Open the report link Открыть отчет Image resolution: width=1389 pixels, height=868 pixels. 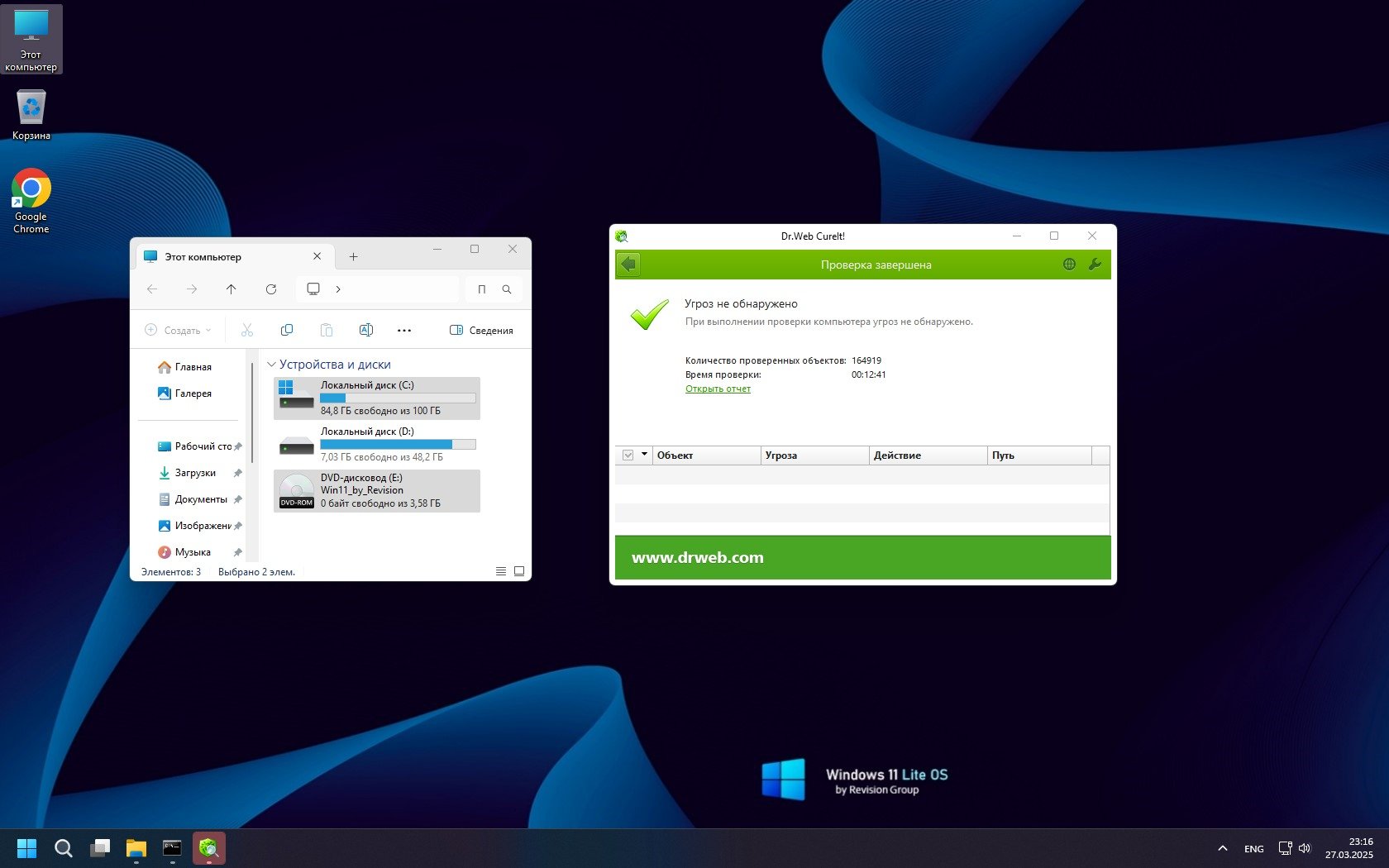(718, 389)
